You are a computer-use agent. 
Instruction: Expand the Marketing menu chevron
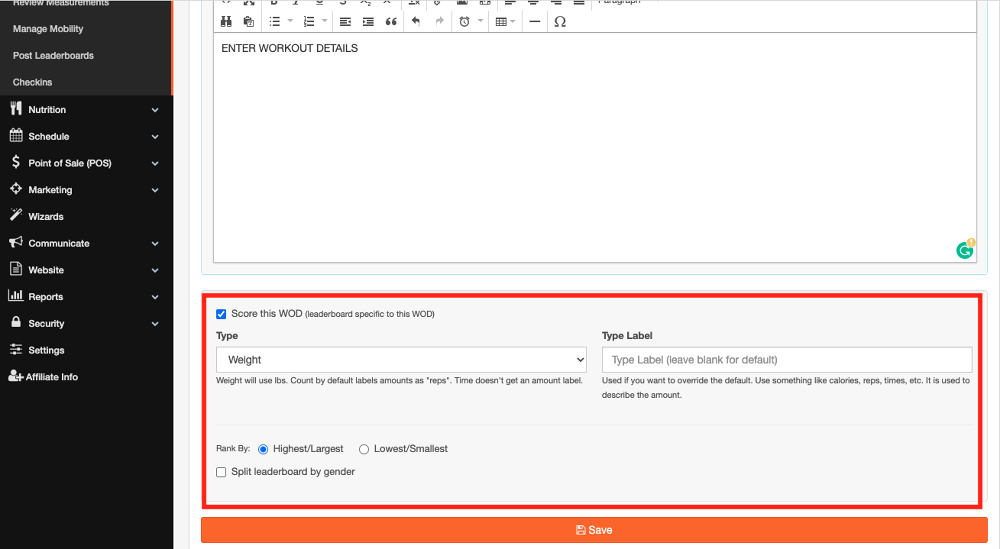click(x=155, y=191)
